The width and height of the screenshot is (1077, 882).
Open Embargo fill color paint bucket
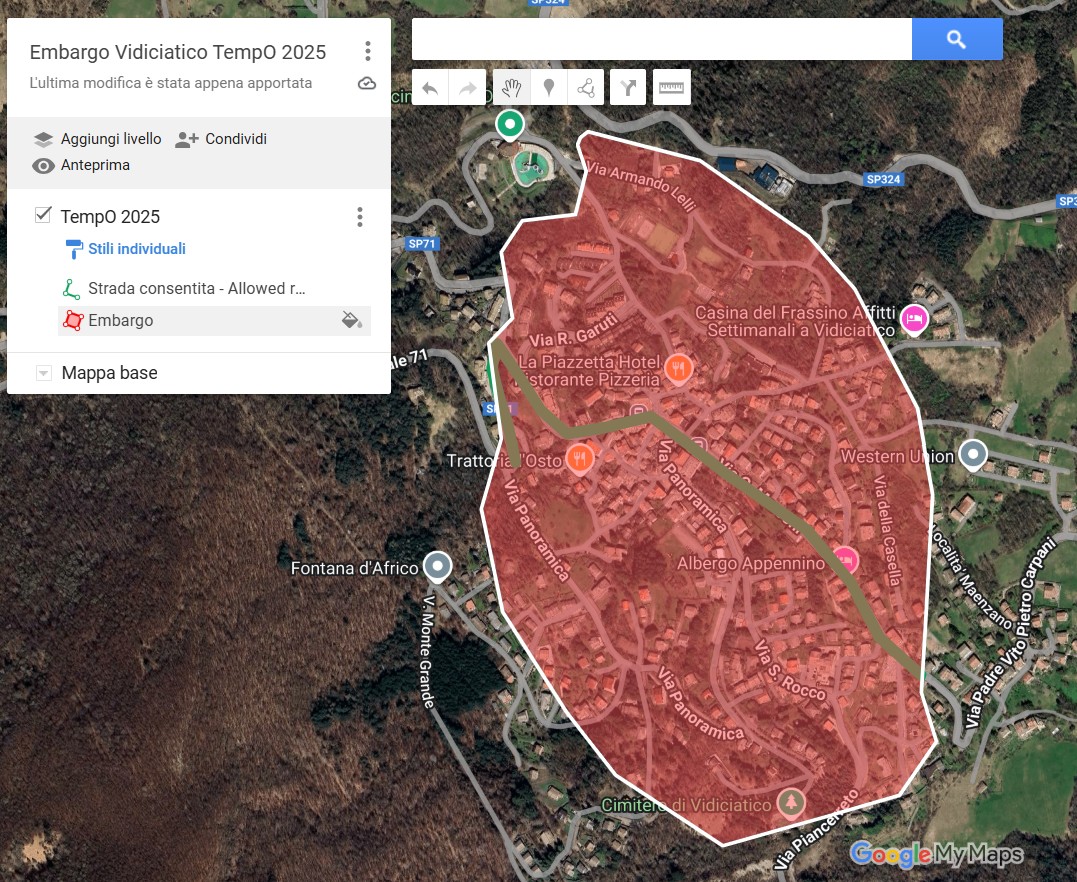click(351, 320)
